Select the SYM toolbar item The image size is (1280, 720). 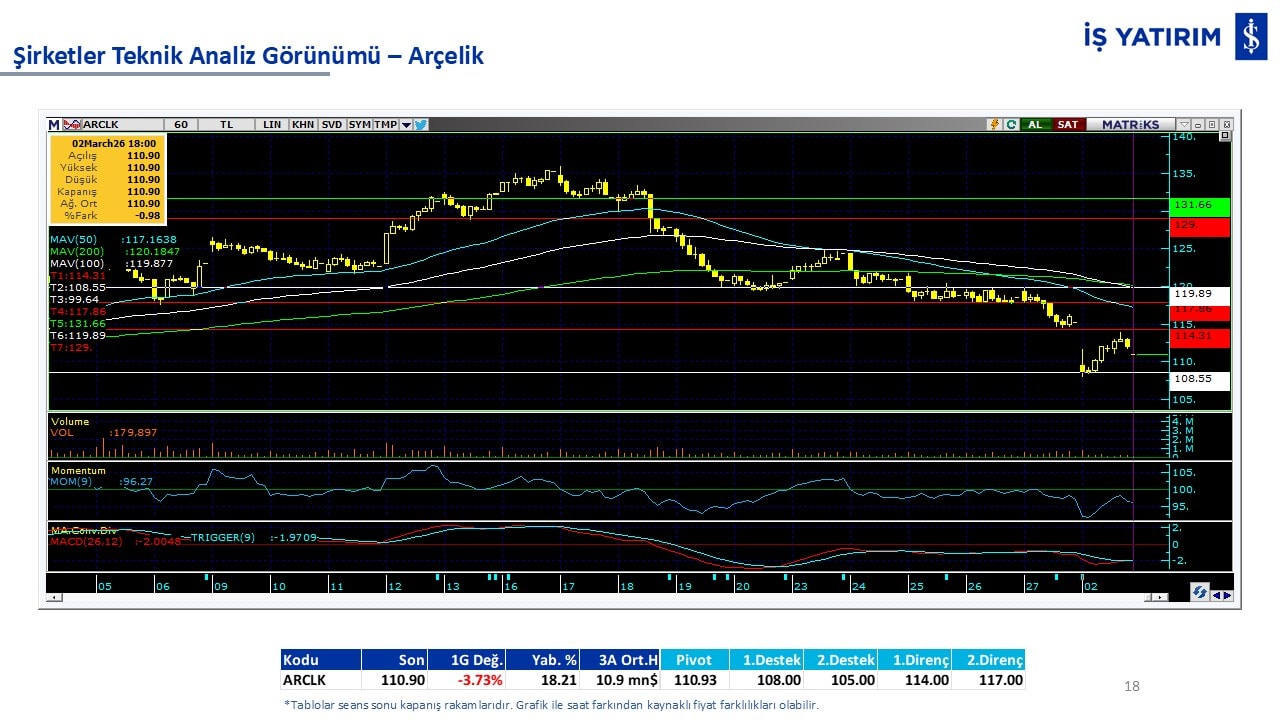359,125
